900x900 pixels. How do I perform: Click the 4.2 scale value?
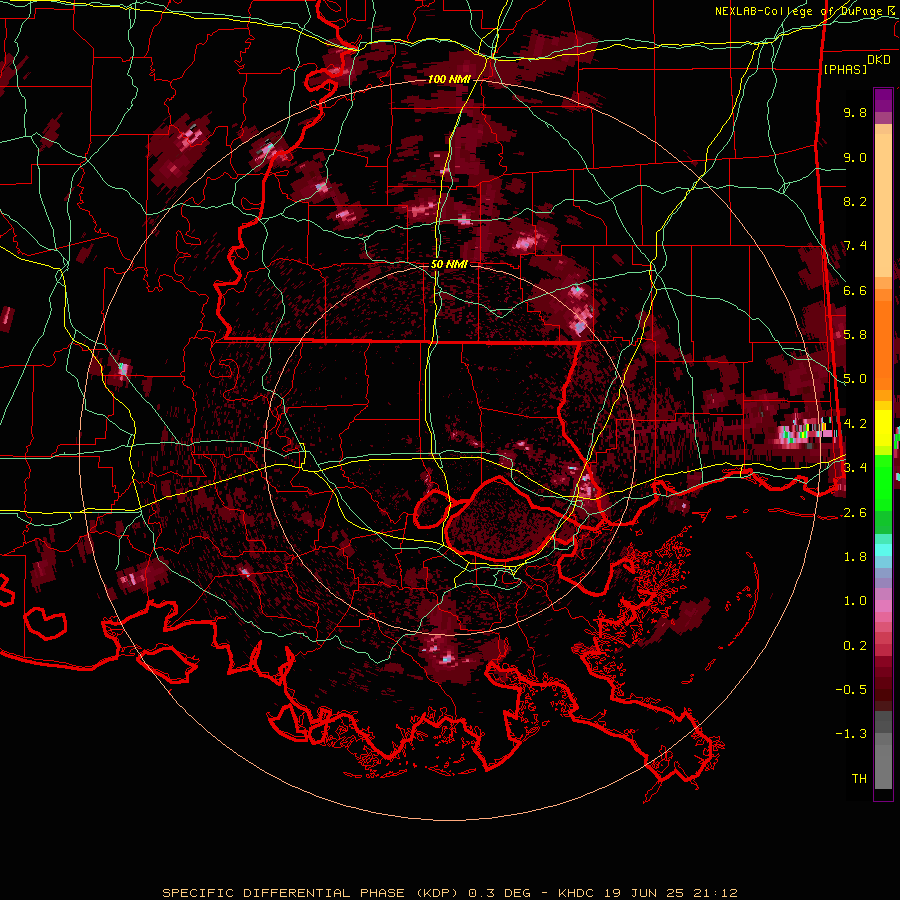pos(855,424)
